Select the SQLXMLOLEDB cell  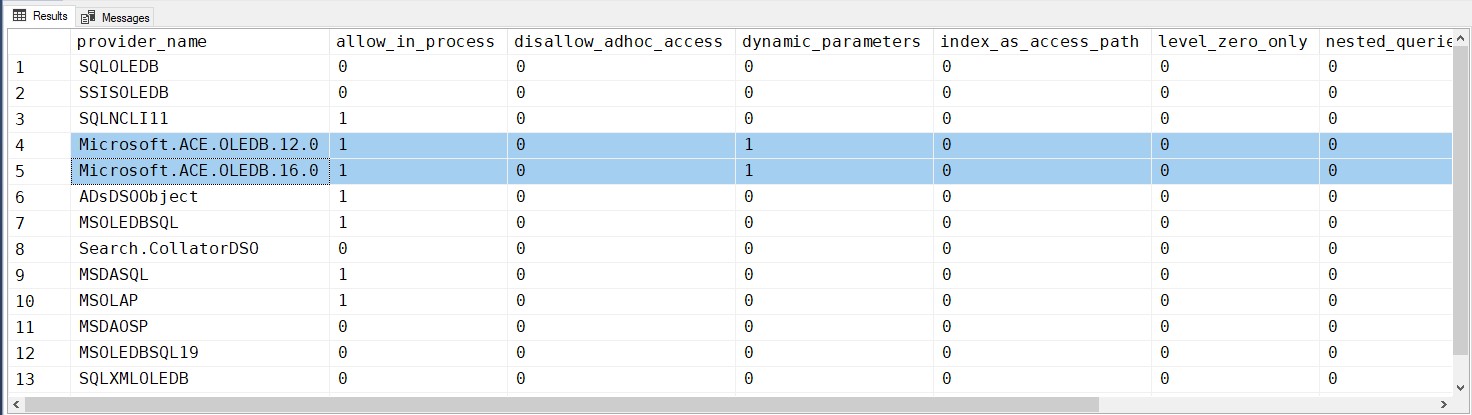click(x=200, y=379)
